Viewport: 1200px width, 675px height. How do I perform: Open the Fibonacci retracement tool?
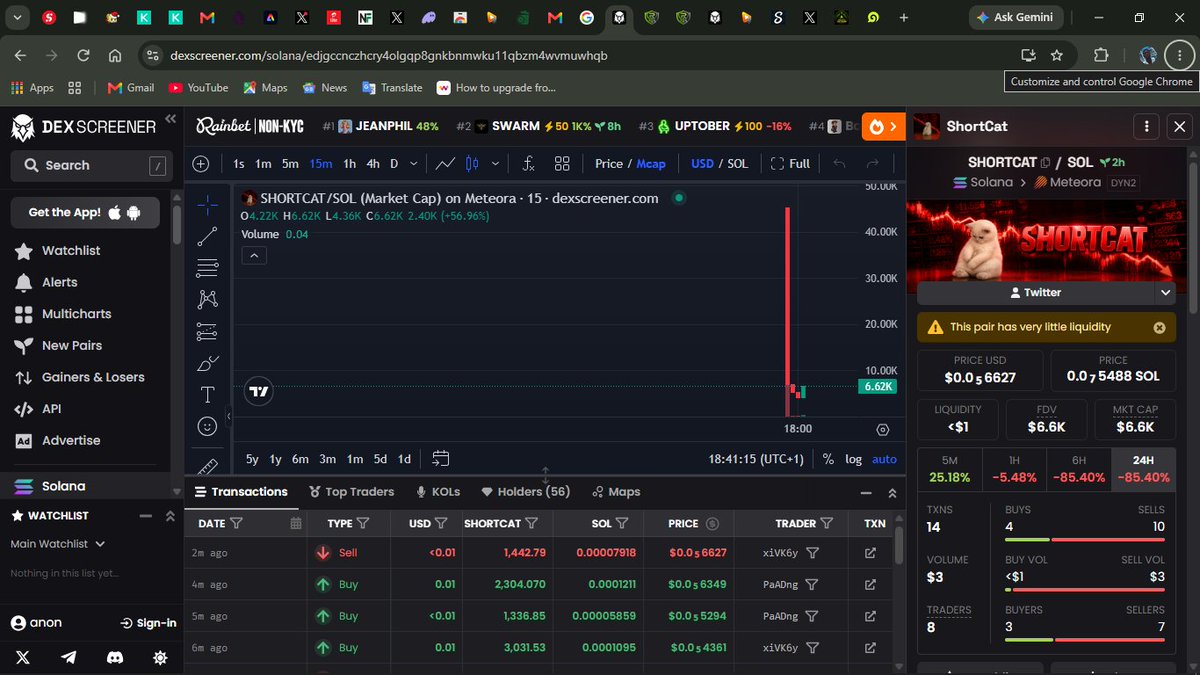[x=207, y=267]
